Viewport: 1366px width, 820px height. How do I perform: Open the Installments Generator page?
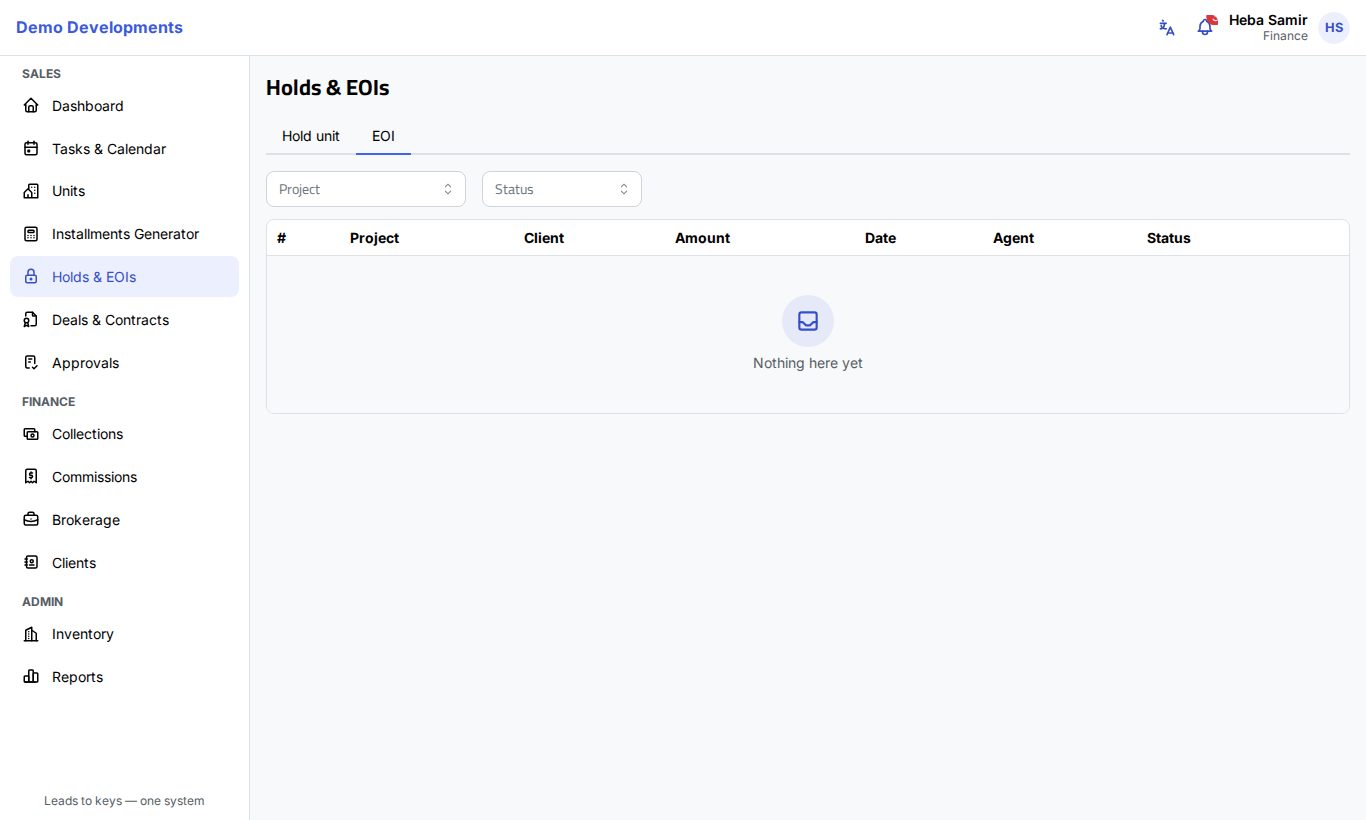(x=124, y=234)
